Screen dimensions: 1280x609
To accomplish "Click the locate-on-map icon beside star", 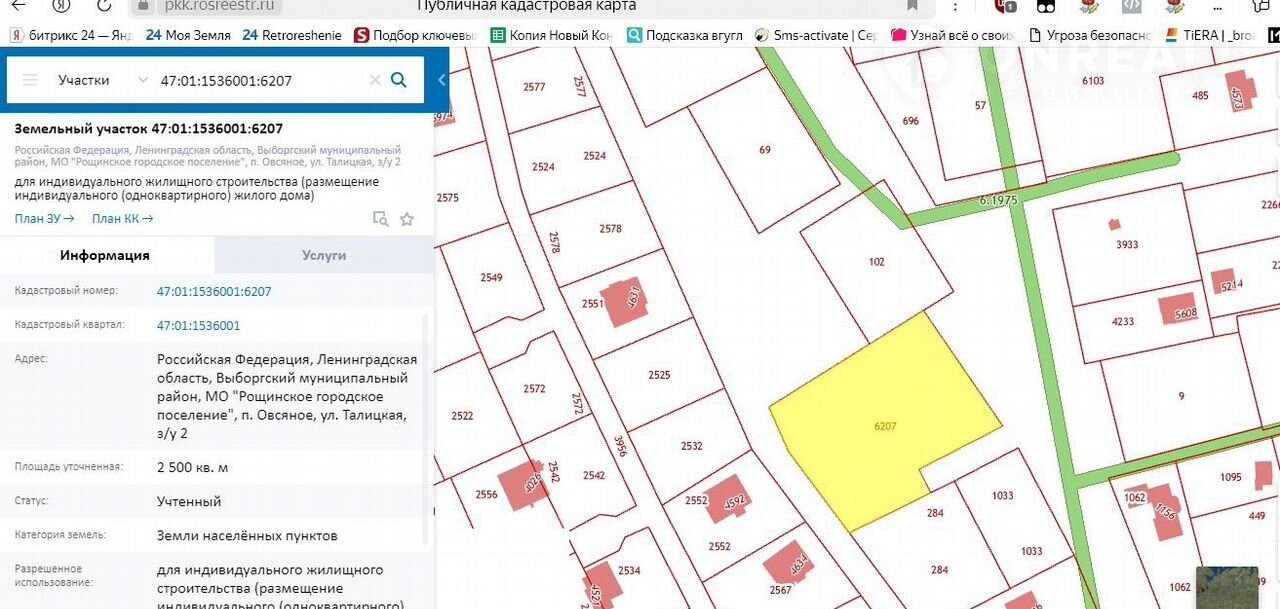I will point(380,219).
